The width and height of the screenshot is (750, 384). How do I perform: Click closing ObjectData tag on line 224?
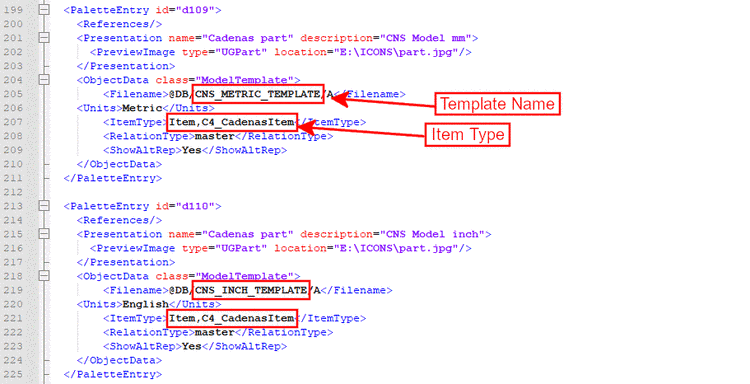(119, 361)
